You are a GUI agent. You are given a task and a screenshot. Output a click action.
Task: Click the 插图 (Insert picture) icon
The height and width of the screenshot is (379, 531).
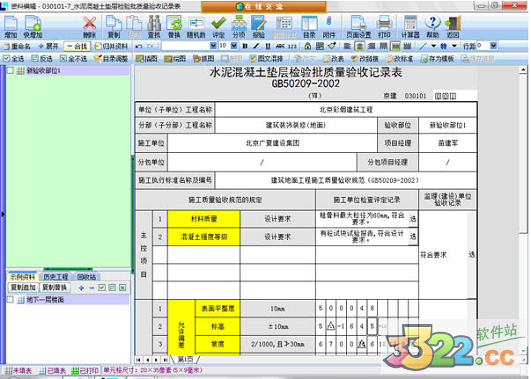tap(147, 59)
